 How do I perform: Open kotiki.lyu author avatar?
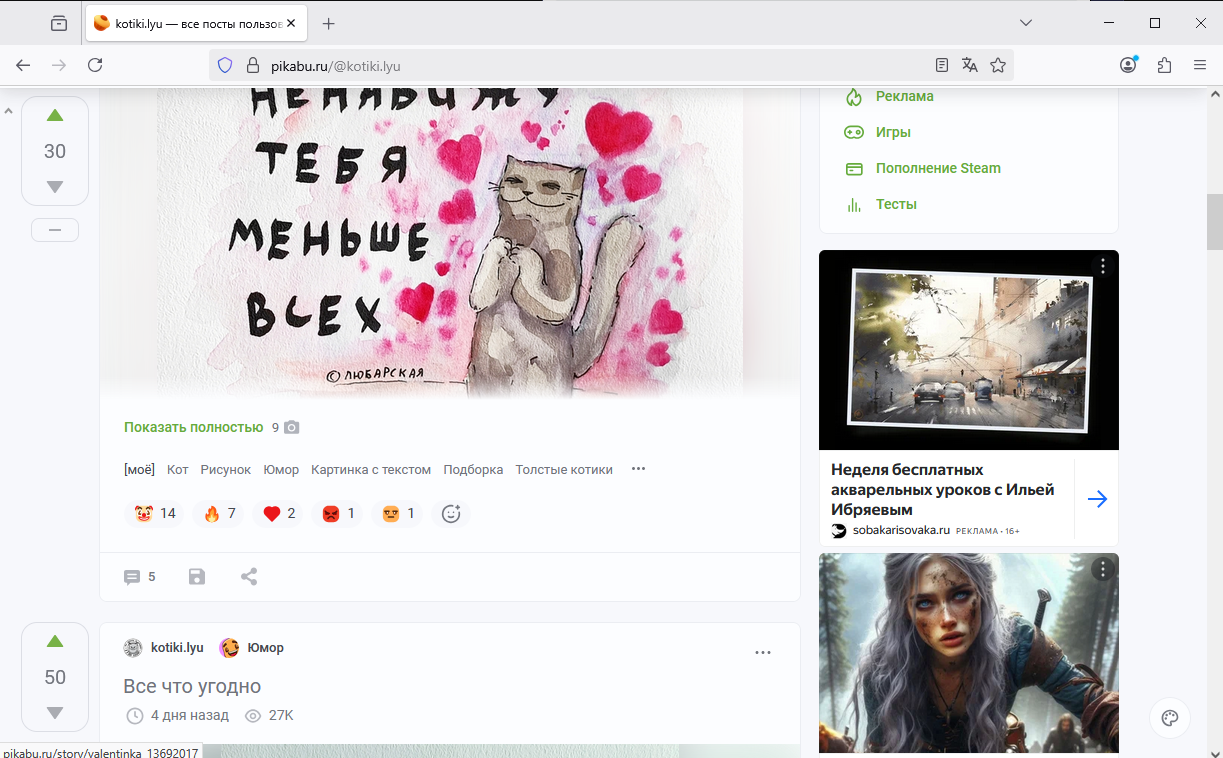[133, 648]
